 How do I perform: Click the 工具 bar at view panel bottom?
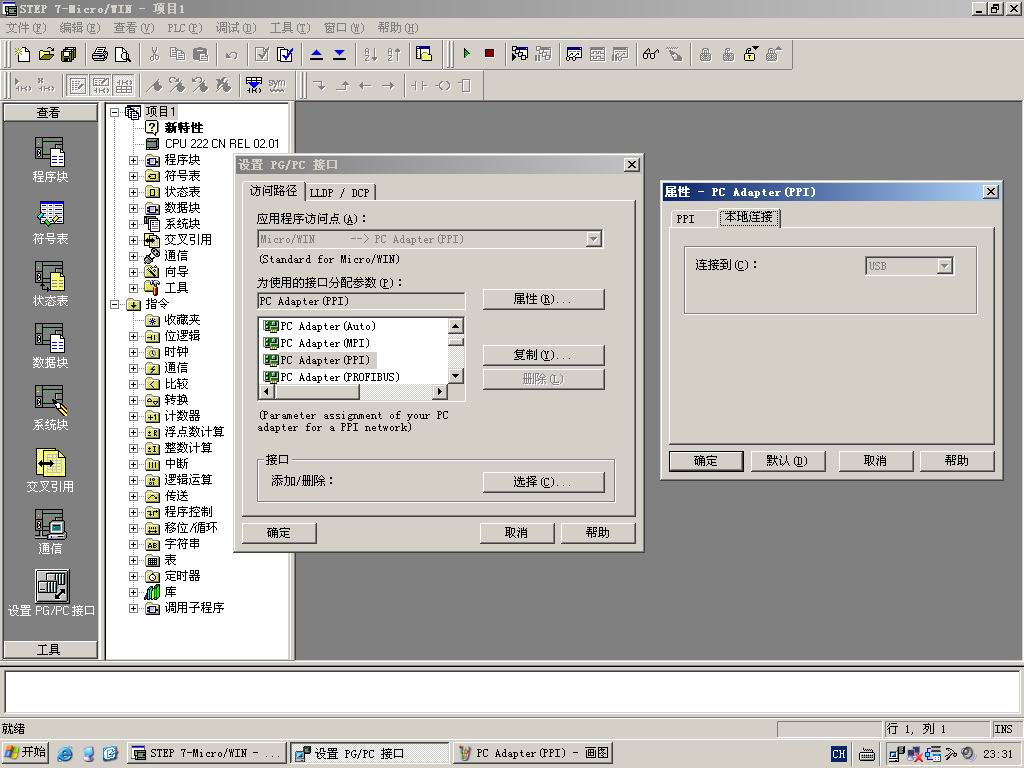pyautogui.click(x=50, y=649)
